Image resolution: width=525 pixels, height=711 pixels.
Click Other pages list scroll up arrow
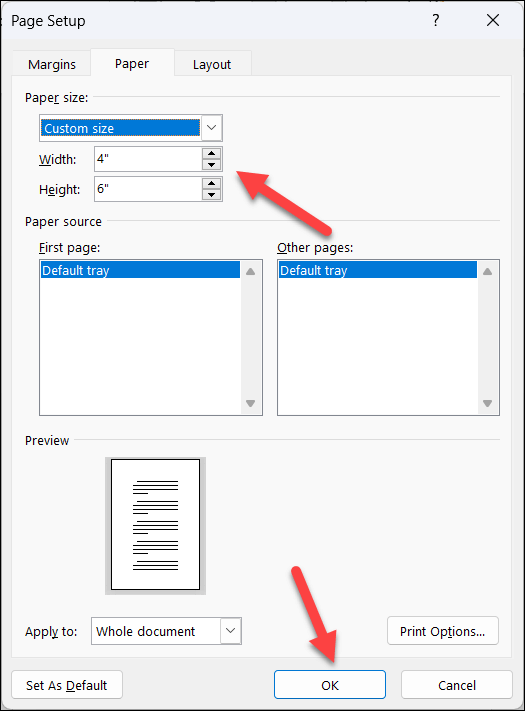(487, 271)
